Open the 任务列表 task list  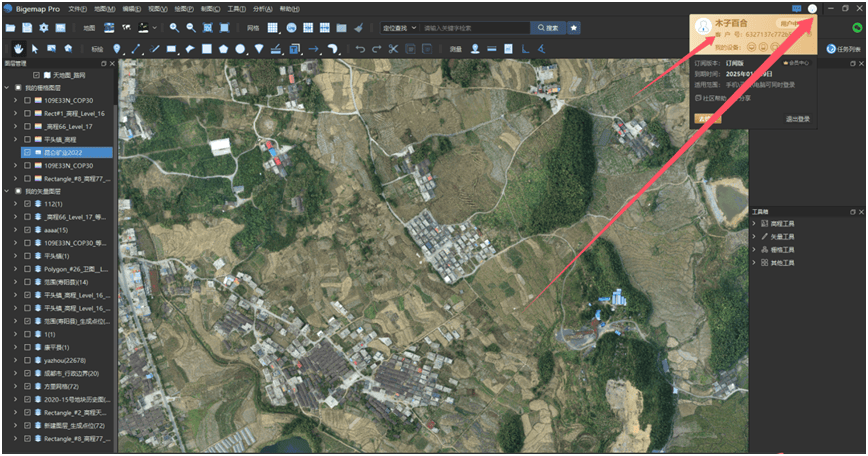[x=844, y=49]
